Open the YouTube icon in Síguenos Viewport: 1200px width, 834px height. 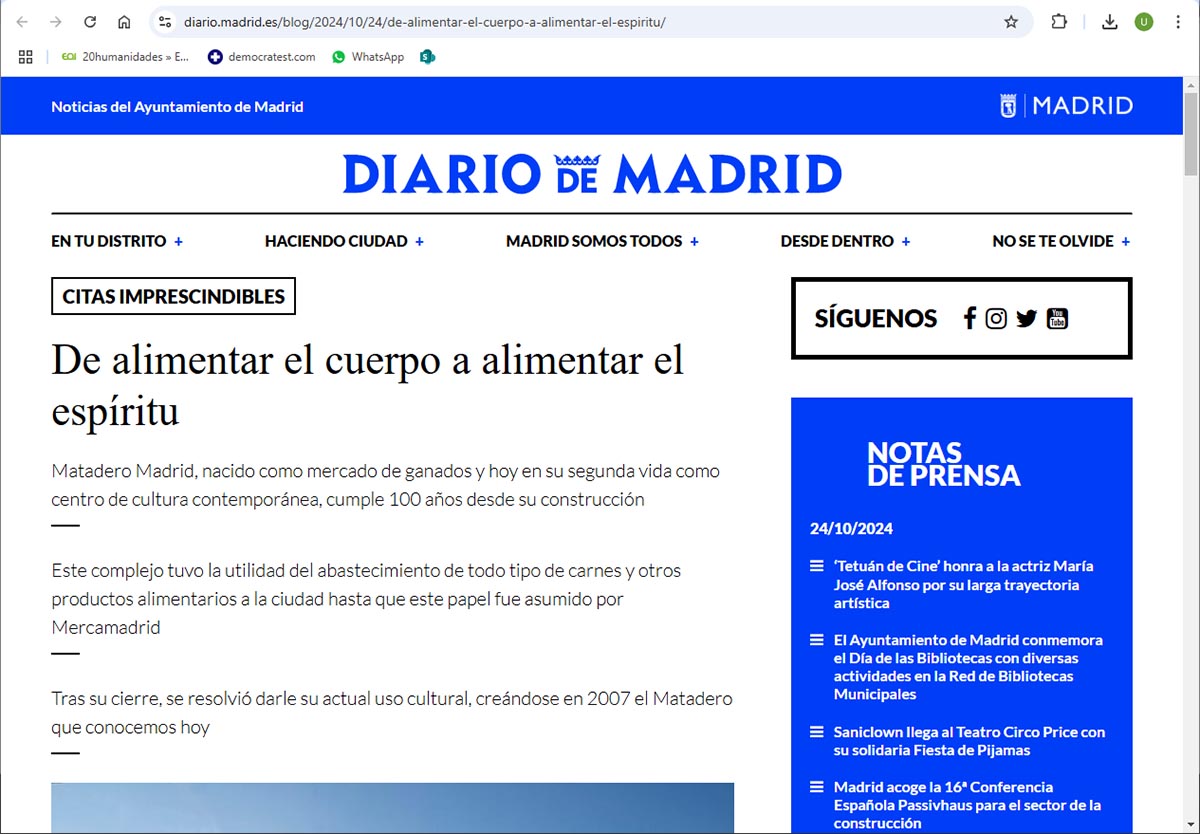coord(1057,318)
